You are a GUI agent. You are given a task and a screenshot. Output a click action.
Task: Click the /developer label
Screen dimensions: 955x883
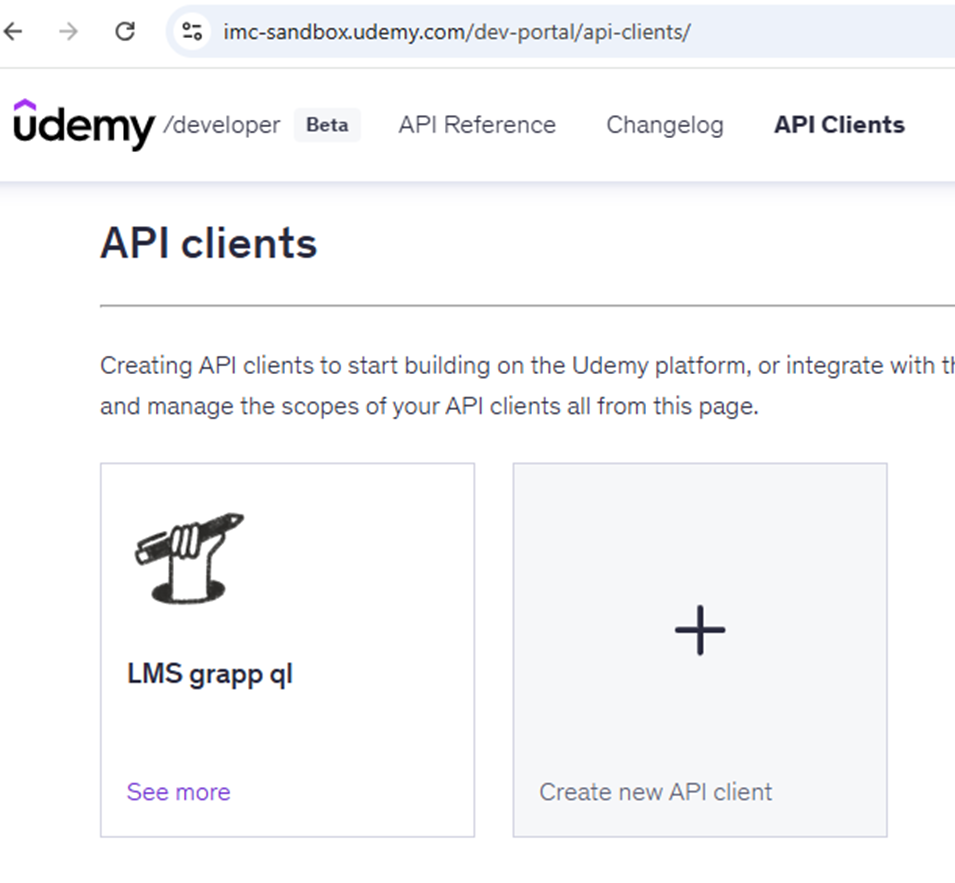point(222,125)
